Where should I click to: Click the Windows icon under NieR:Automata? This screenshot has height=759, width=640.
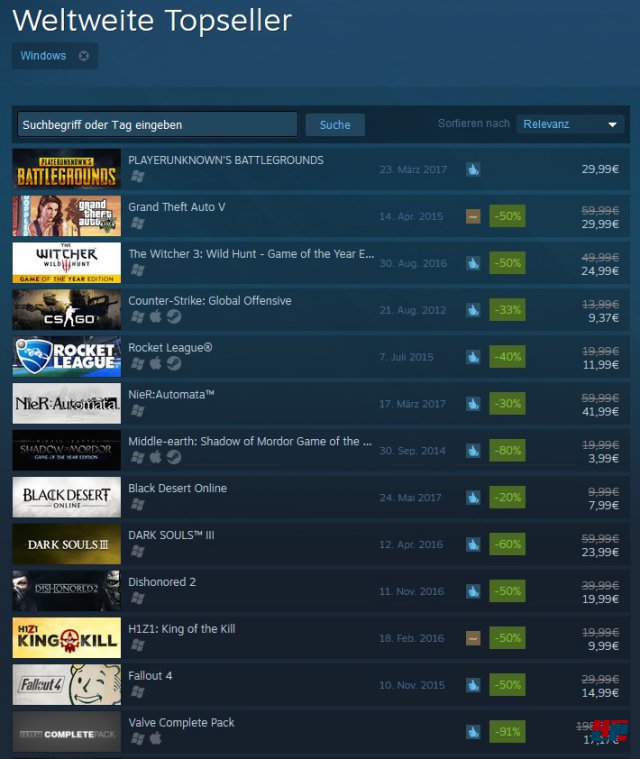137,410
